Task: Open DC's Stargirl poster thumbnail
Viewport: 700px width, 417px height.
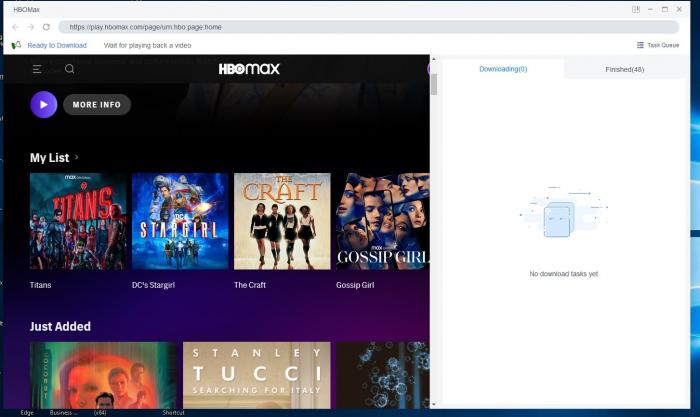Action: (180, 221)
